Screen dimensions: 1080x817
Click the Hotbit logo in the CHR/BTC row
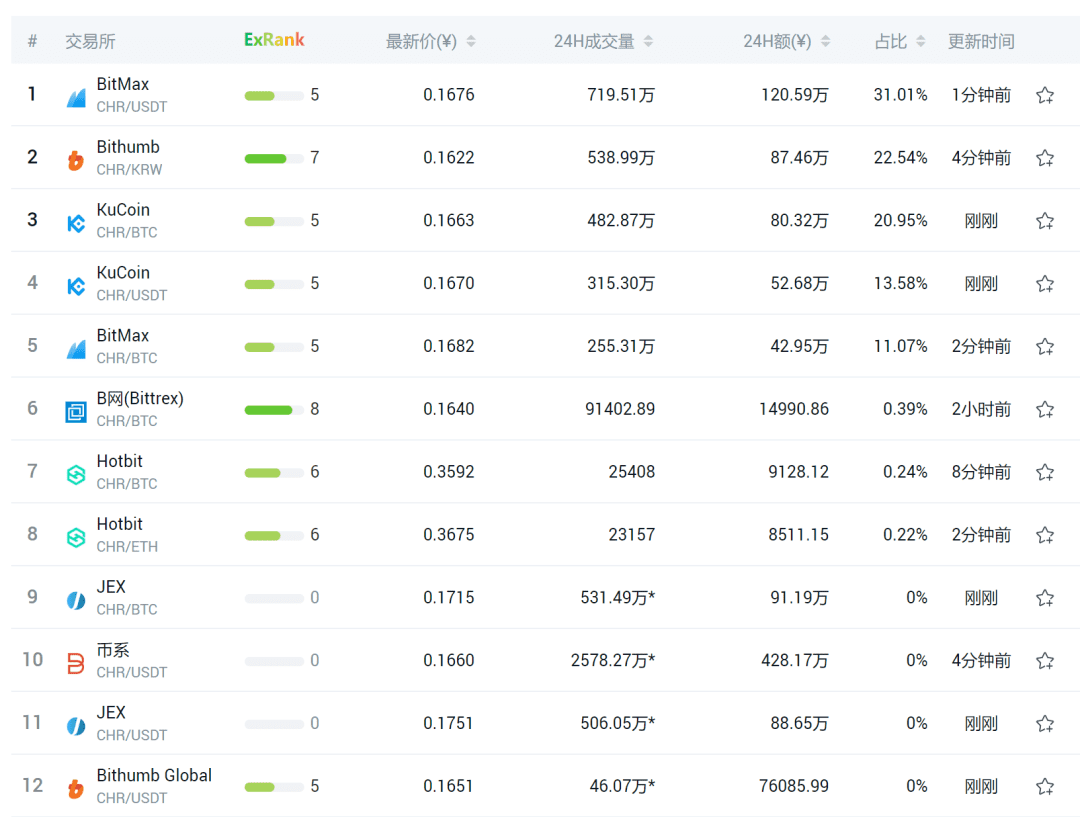(x=76, y=475)
